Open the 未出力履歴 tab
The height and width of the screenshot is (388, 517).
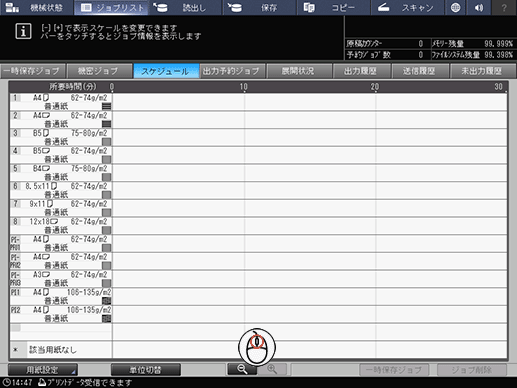[x=482, y=71]
